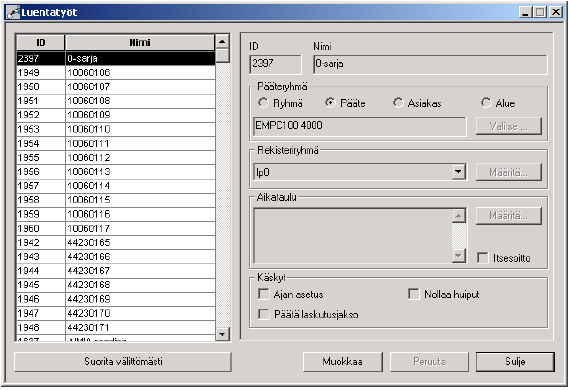570x390 pixels.
Task: Click the ID cell 1960
Action: pyautogui.click(x=41, y=229)
